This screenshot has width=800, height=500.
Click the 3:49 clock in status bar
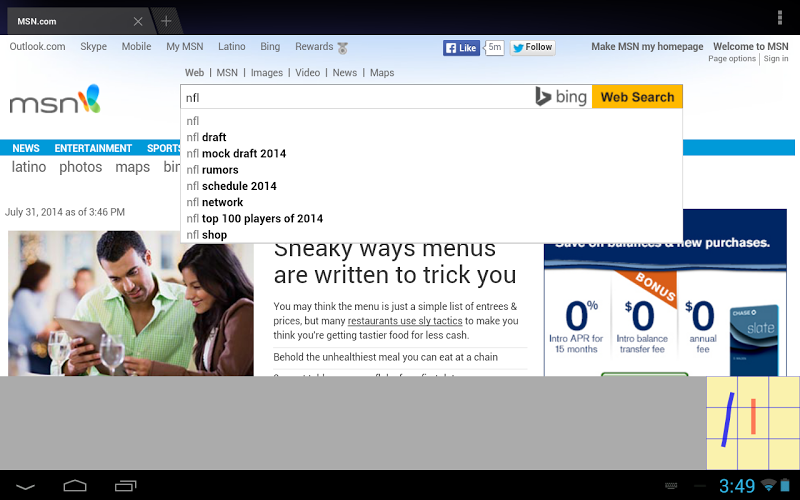[737, 486]
